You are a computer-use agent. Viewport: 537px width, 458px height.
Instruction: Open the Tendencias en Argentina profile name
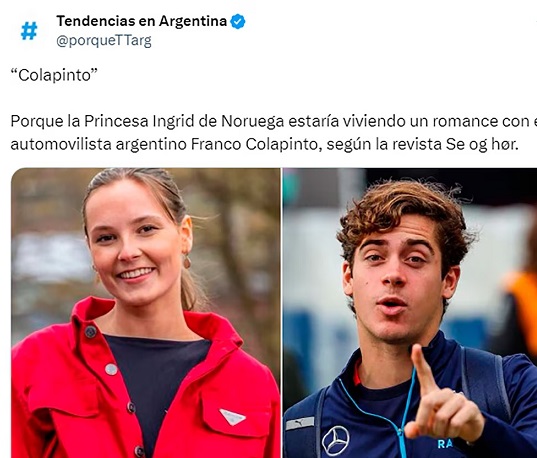click(x=141, y=21)
